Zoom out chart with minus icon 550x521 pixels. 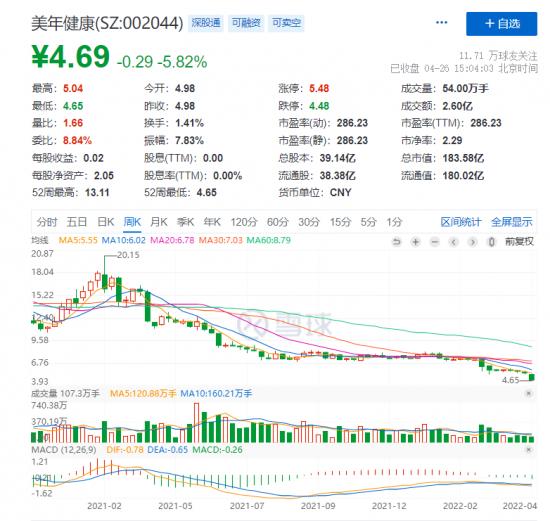point(435,242)
